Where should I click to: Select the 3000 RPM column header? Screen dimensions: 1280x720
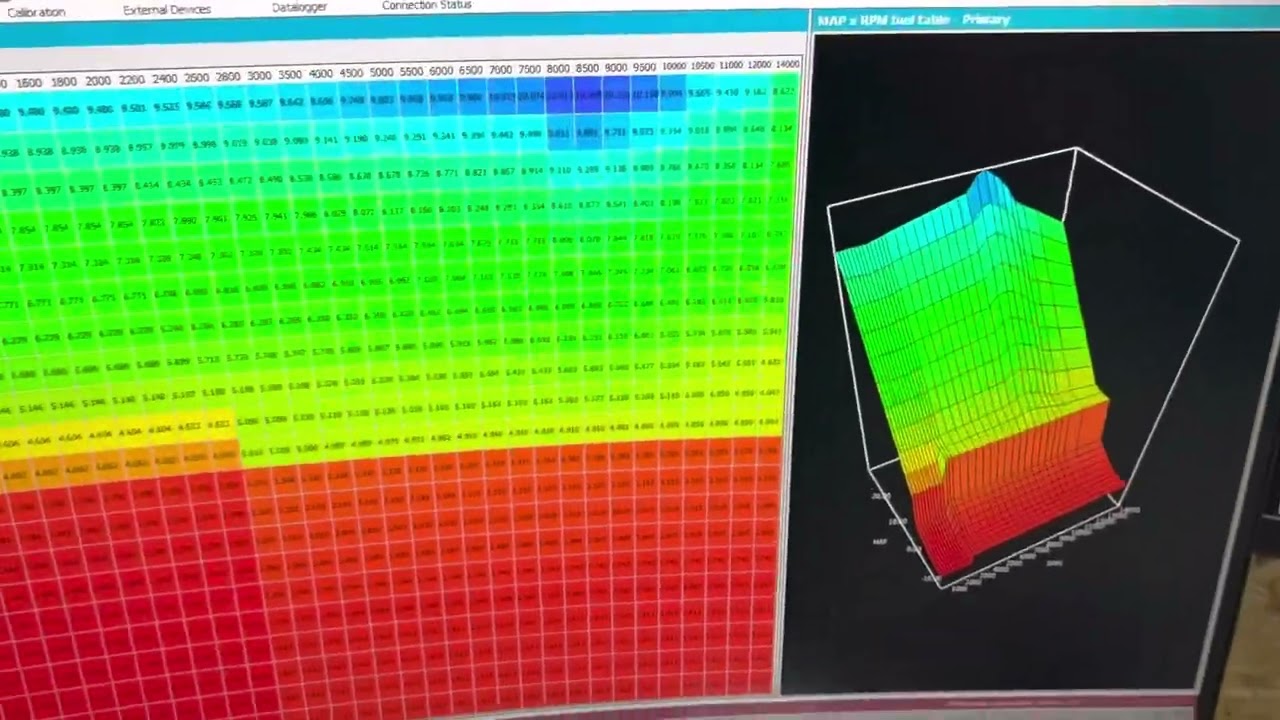[259, 76]
